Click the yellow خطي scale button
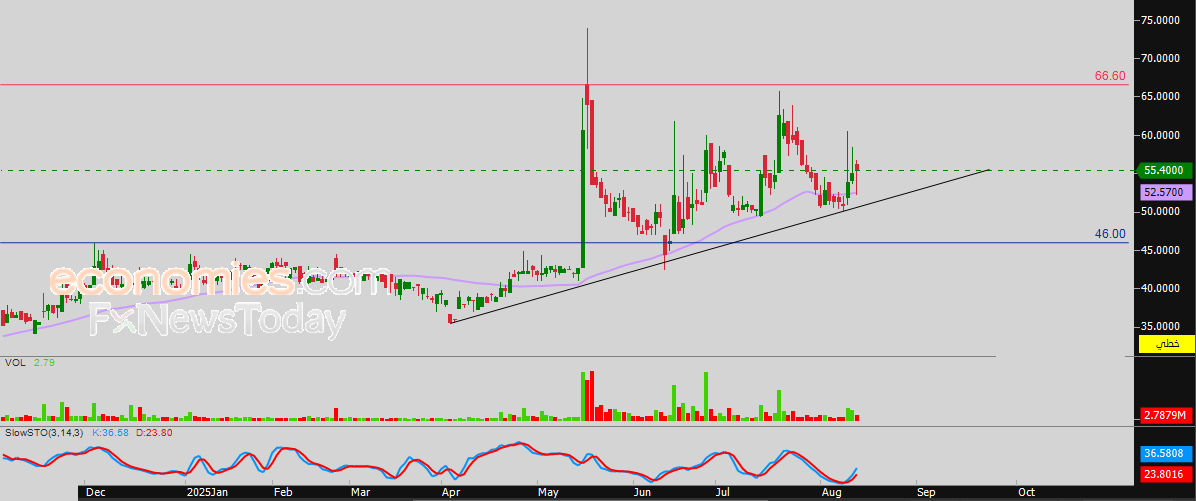Viewport: 1196px width, 501px height. [1166, 344]
